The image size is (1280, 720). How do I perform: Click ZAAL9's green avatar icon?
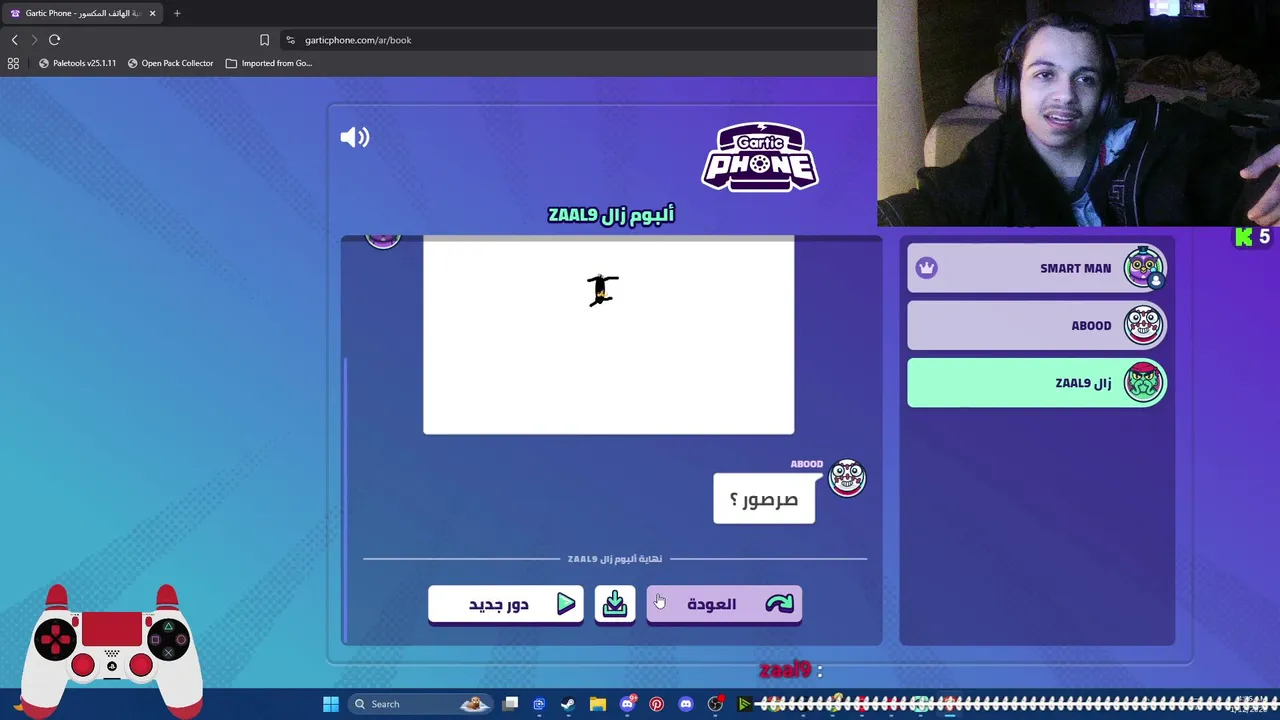pos(1143,383)
